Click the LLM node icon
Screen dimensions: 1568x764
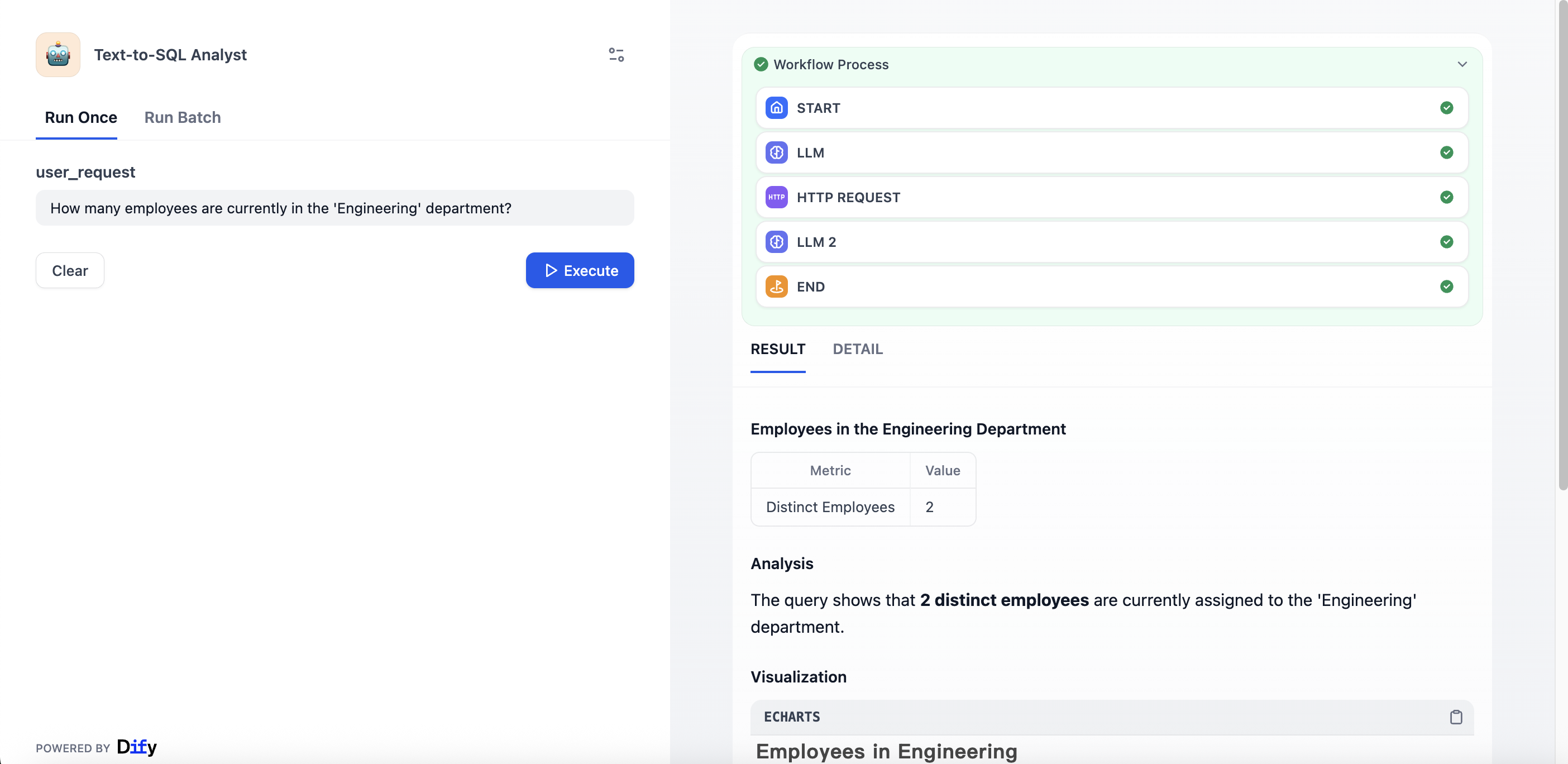776,153
